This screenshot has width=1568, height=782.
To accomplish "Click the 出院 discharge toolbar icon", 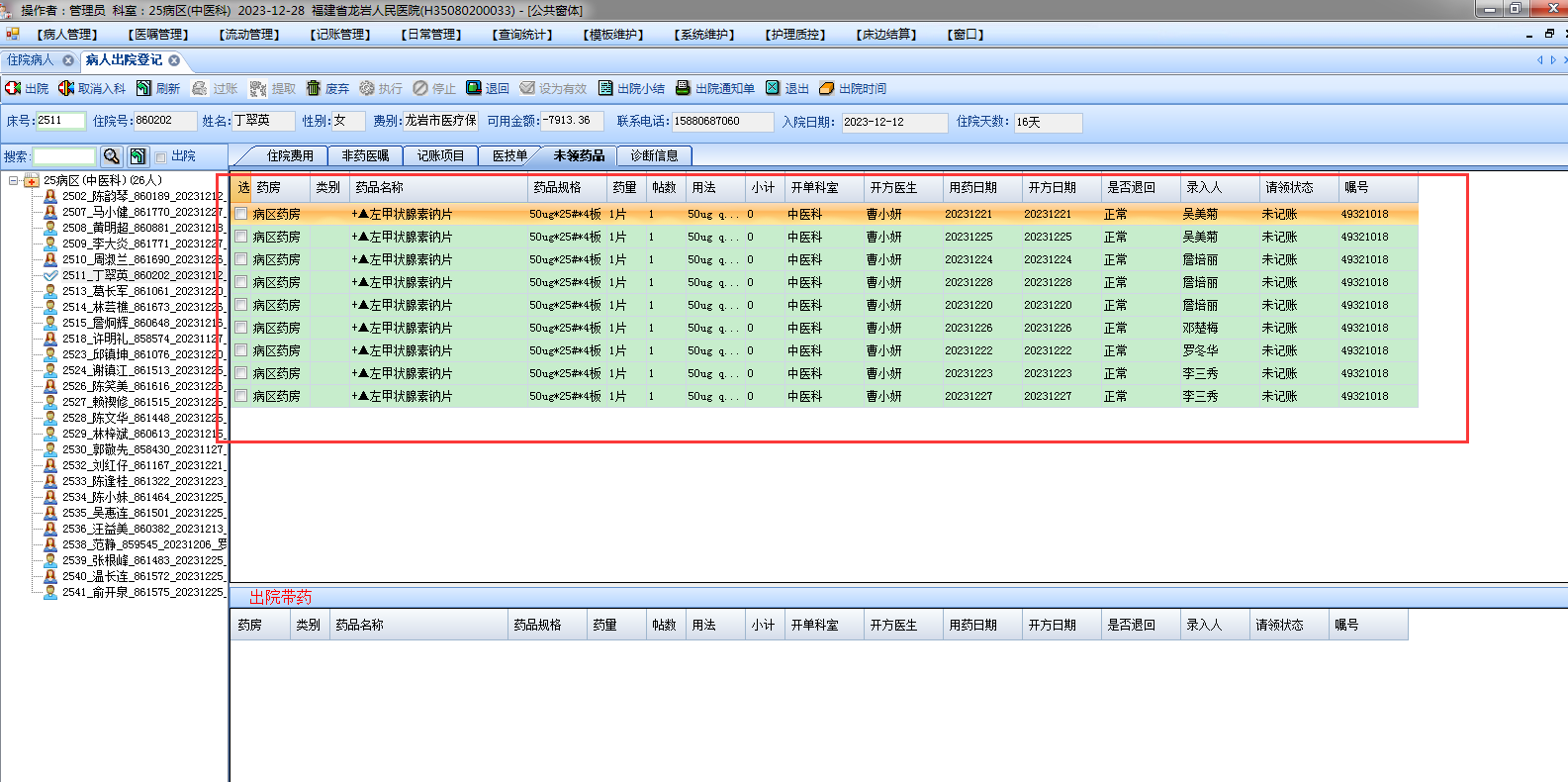I will pos(13,88).
